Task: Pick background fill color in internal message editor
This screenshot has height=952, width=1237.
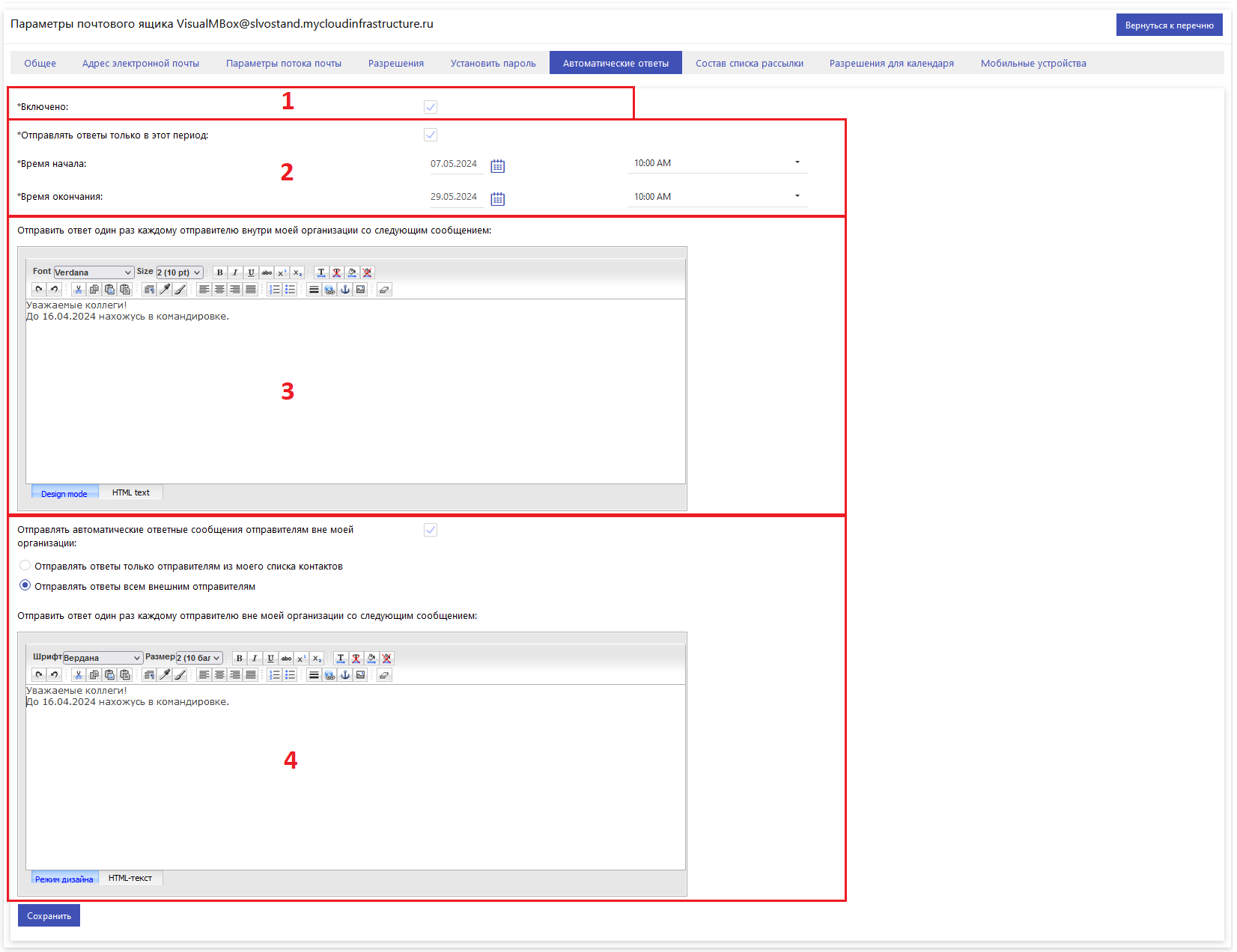Action: (352, 272)
